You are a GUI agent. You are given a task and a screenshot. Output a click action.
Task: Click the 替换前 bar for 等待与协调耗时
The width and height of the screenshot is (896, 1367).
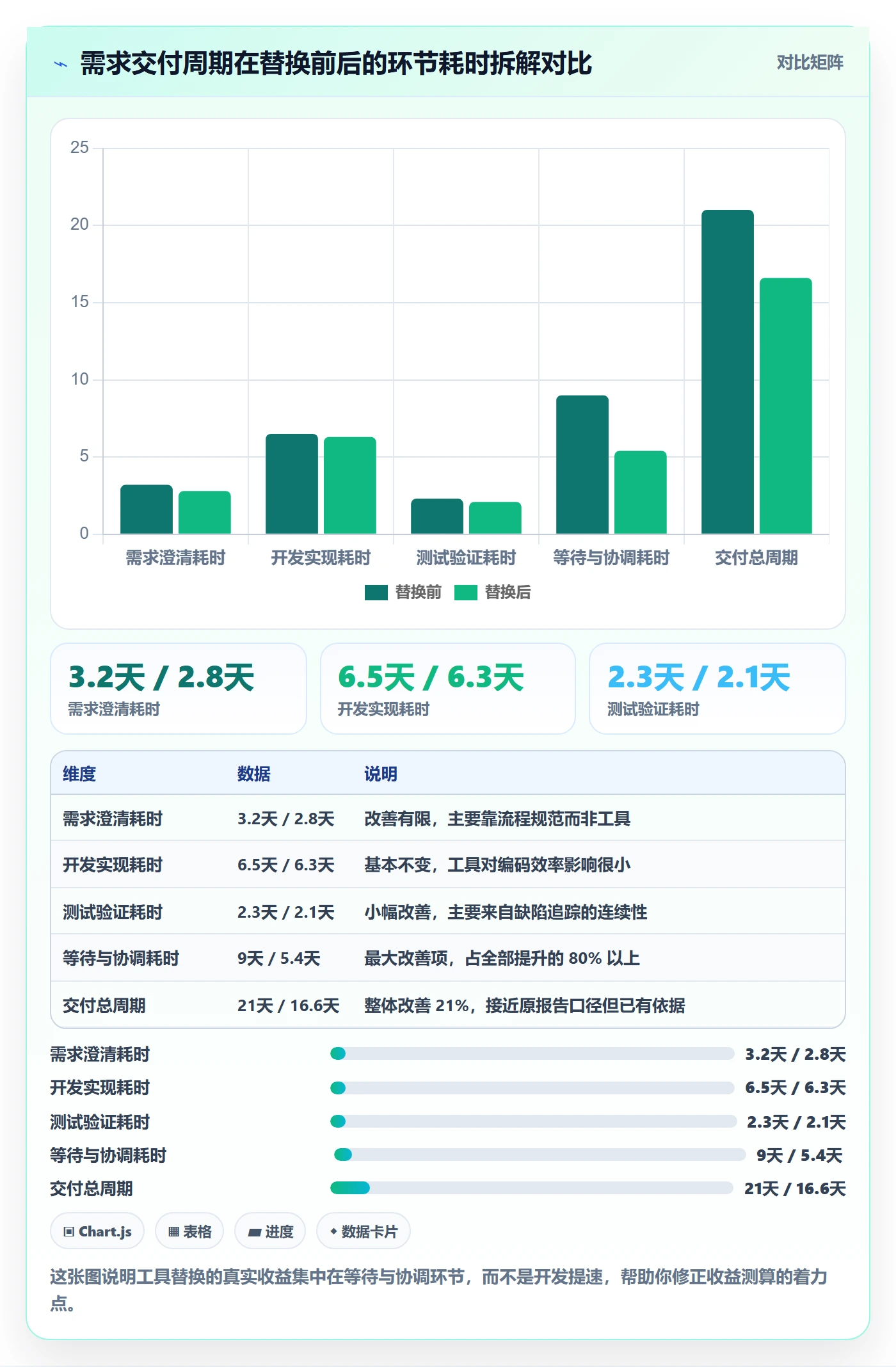coord(582,465)
